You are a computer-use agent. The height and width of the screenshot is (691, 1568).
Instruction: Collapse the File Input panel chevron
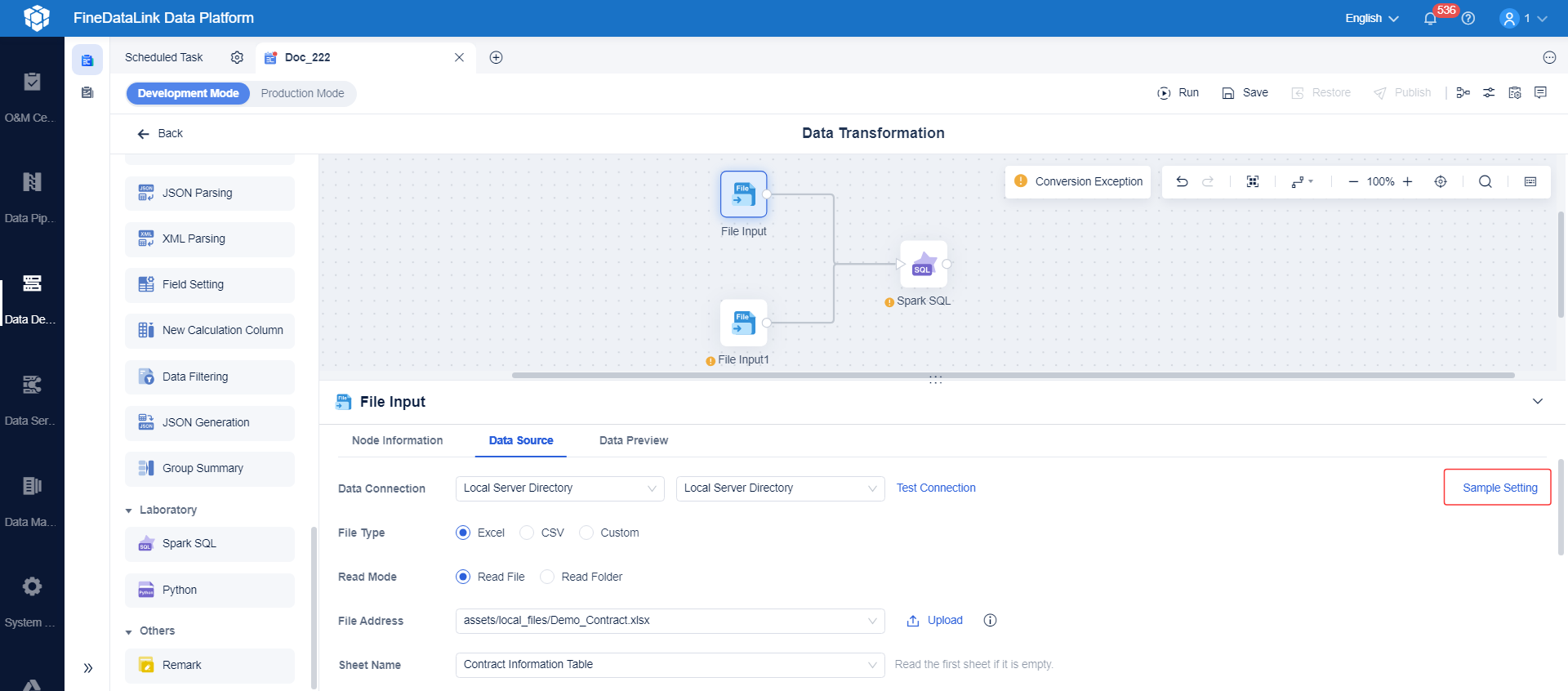point(1538,401)
